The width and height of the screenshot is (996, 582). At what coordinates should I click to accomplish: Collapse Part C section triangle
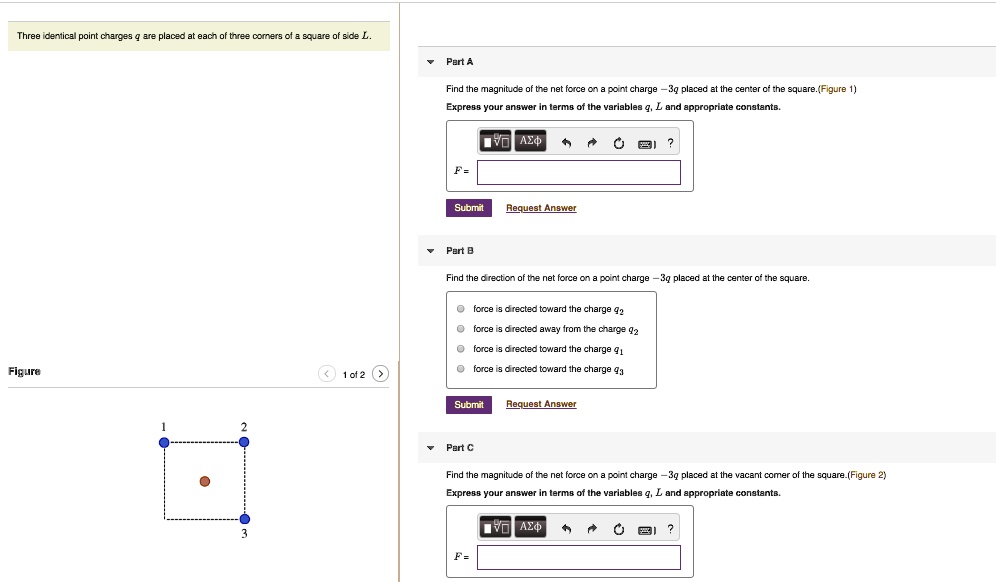430,448
